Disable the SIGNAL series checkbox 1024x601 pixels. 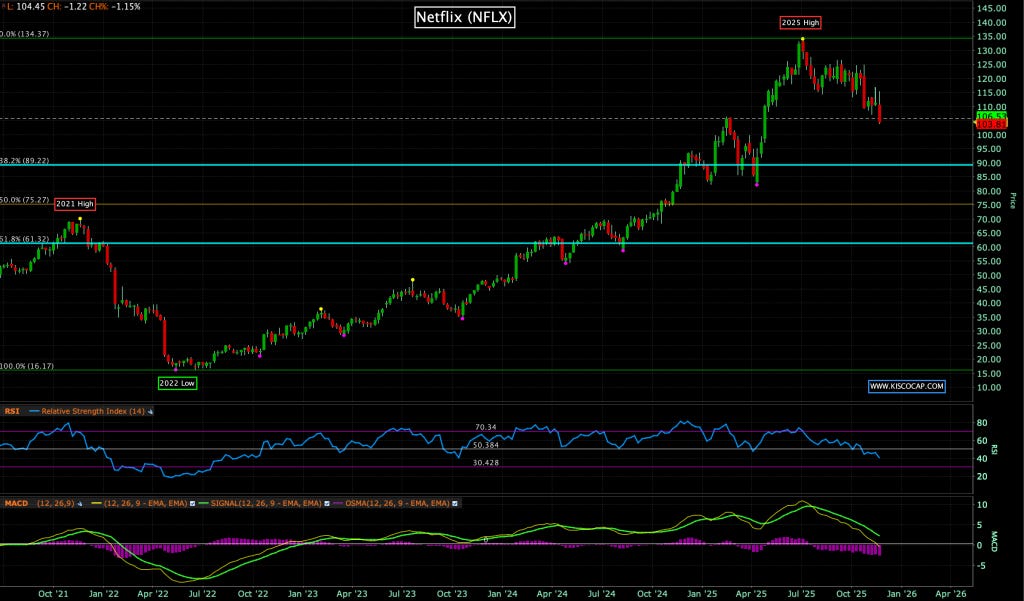pyautogui.click(x=326, y=503)
